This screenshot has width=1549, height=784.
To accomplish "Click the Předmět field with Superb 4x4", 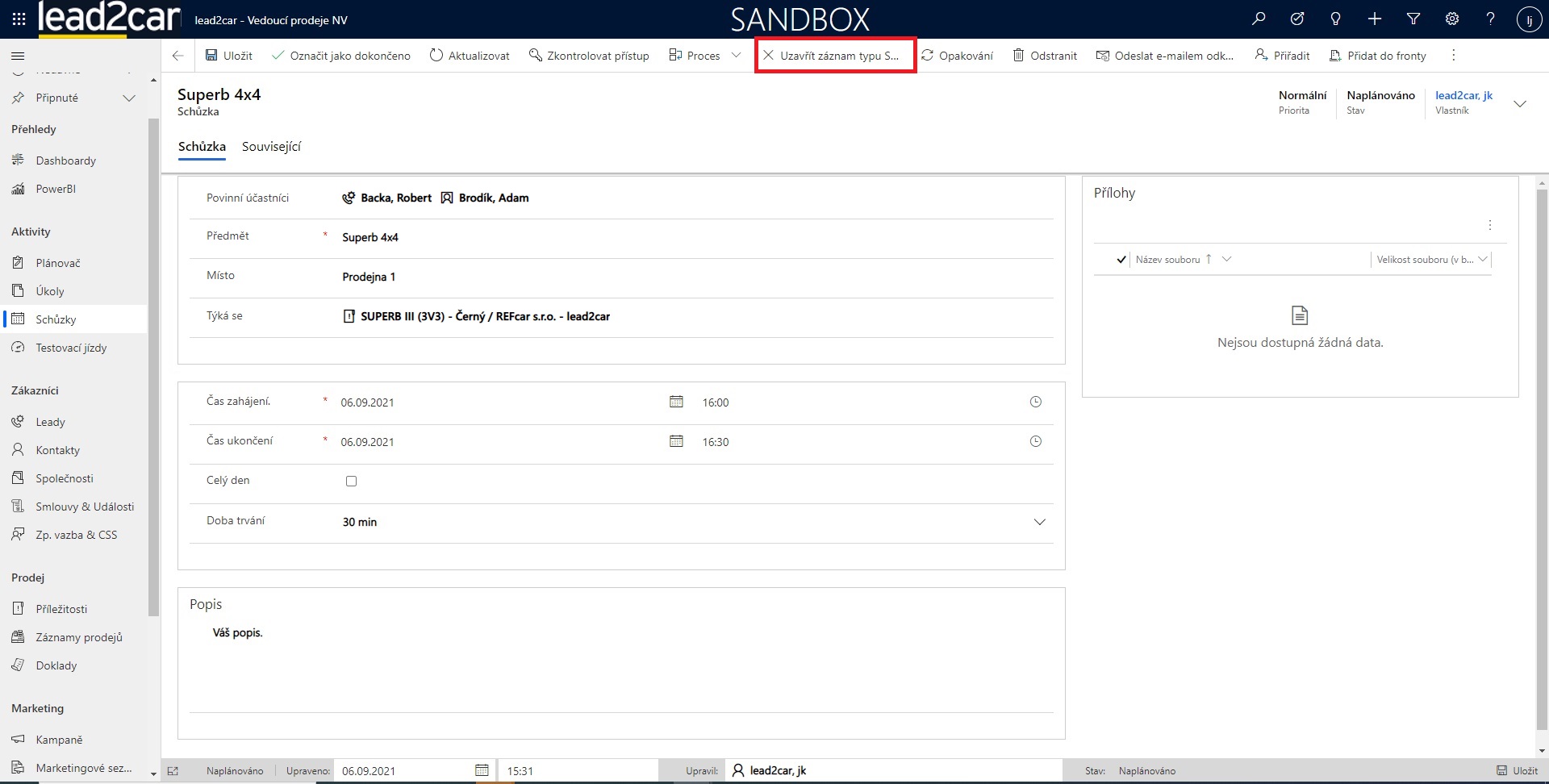I will click(x=694, y=237).
